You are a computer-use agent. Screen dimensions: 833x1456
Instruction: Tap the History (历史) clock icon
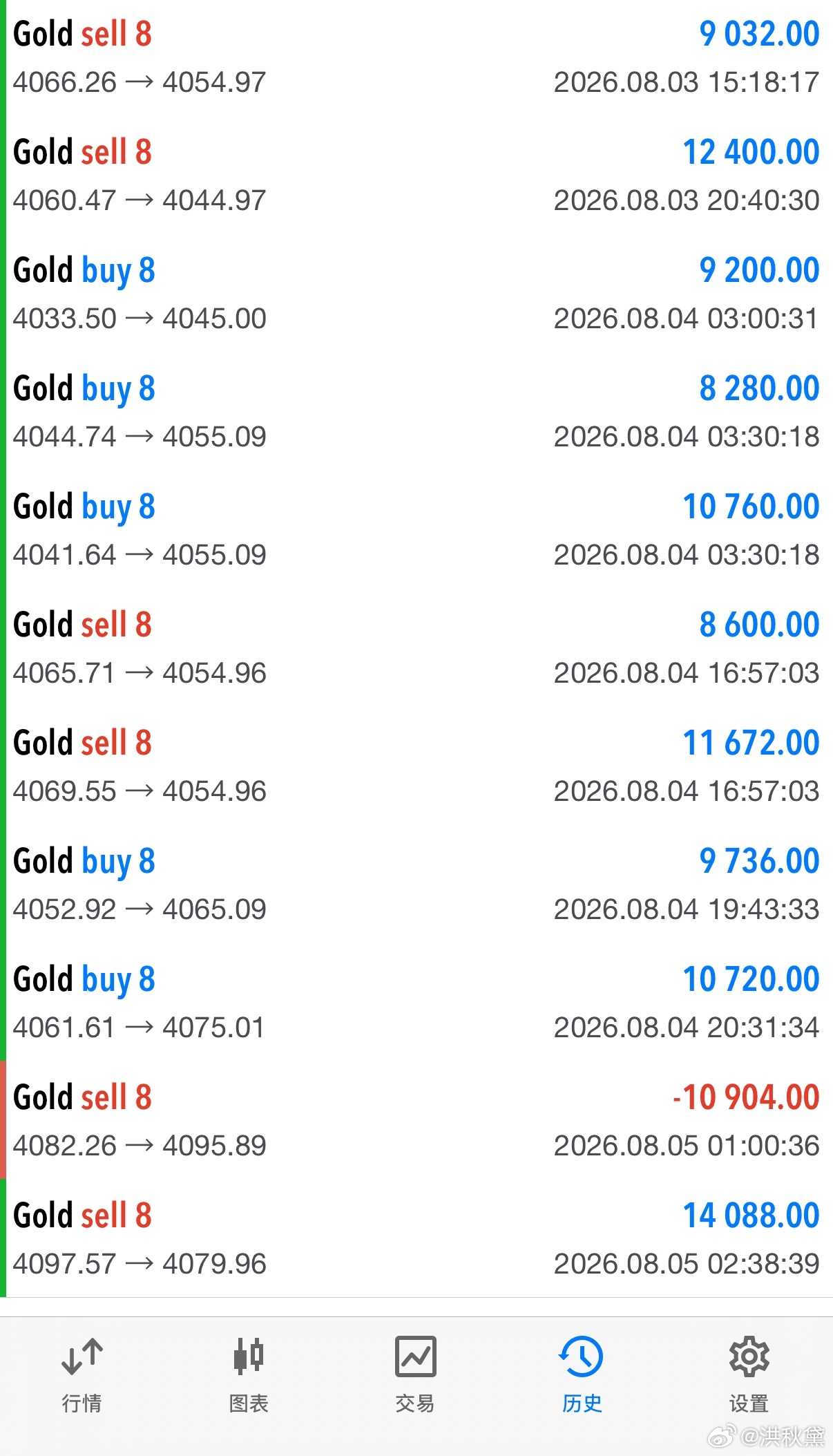[x=582, y=1356]
